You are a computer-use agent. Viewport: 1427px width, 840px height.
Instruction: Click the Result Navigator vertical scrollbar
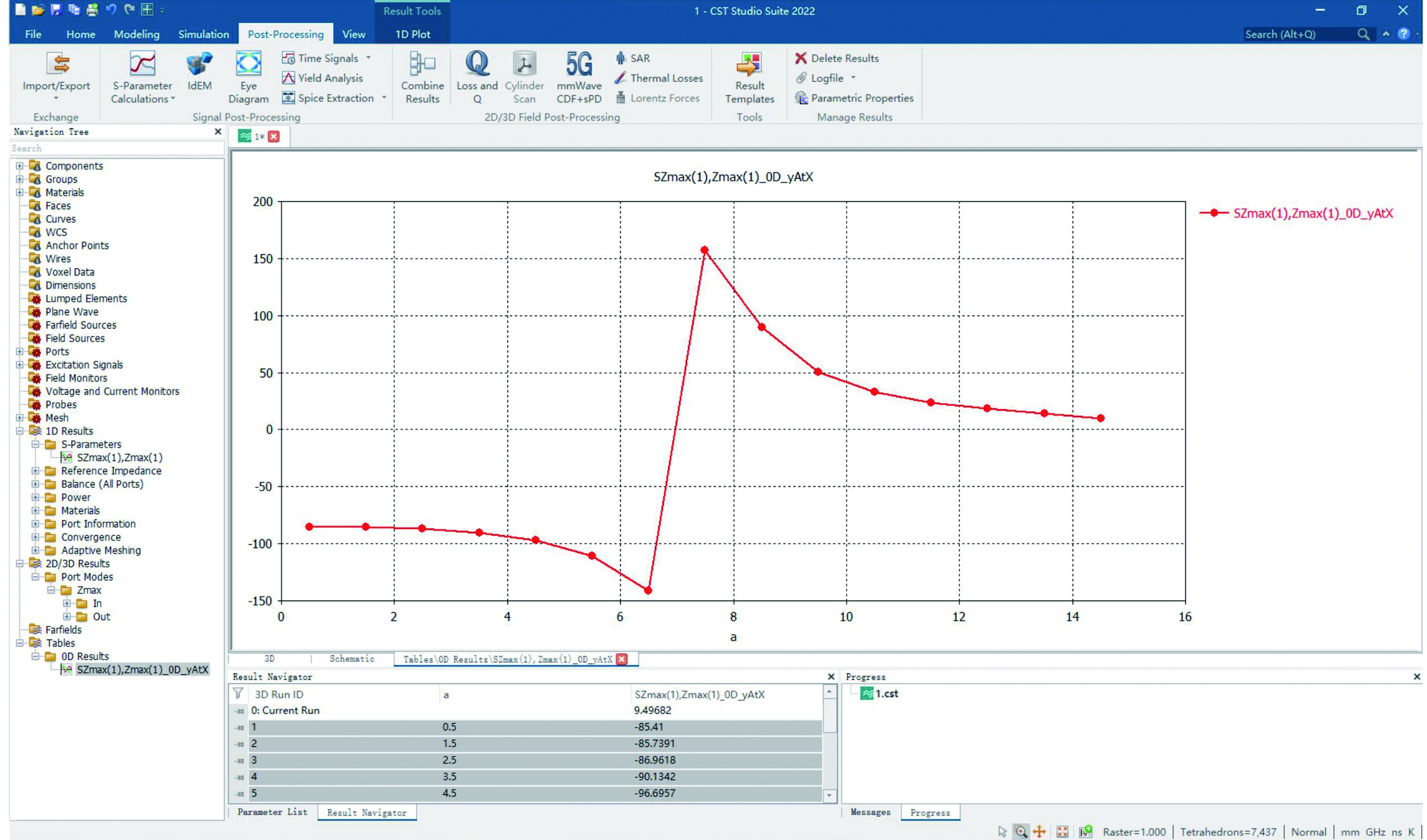coord(829,744)
